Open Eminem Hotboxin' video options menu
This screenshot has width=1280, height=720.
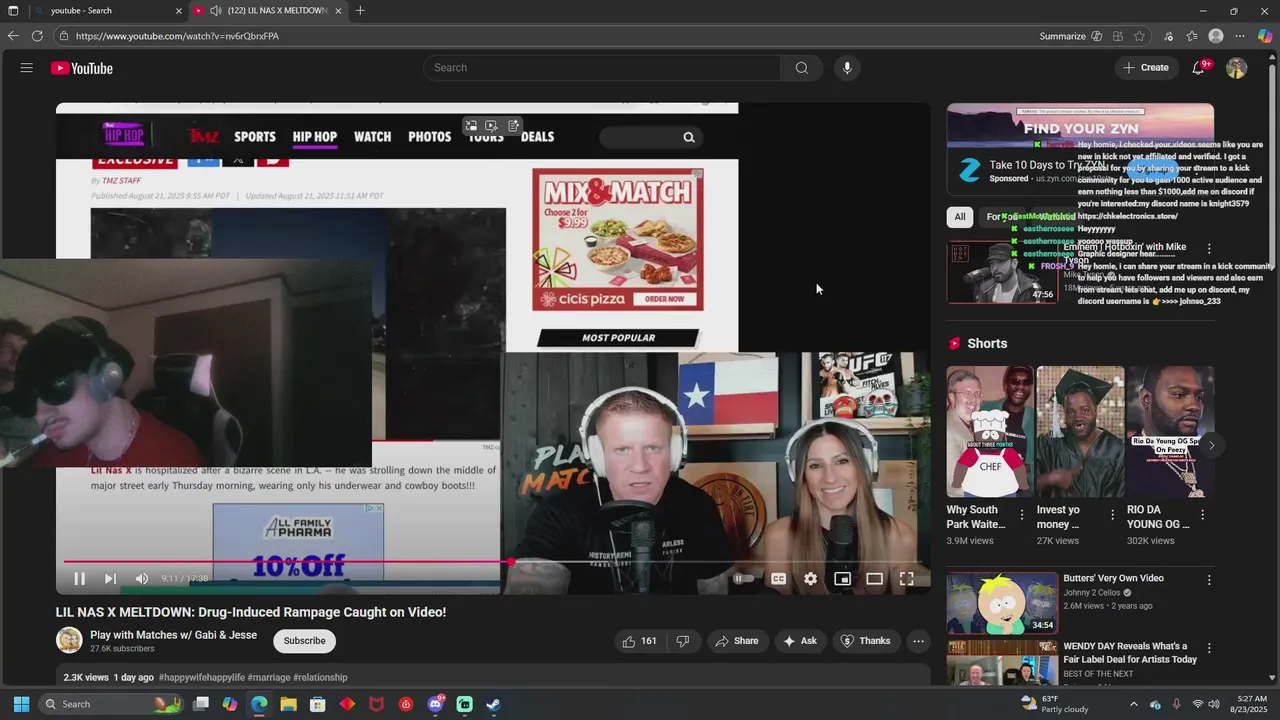coord(1209,248)
